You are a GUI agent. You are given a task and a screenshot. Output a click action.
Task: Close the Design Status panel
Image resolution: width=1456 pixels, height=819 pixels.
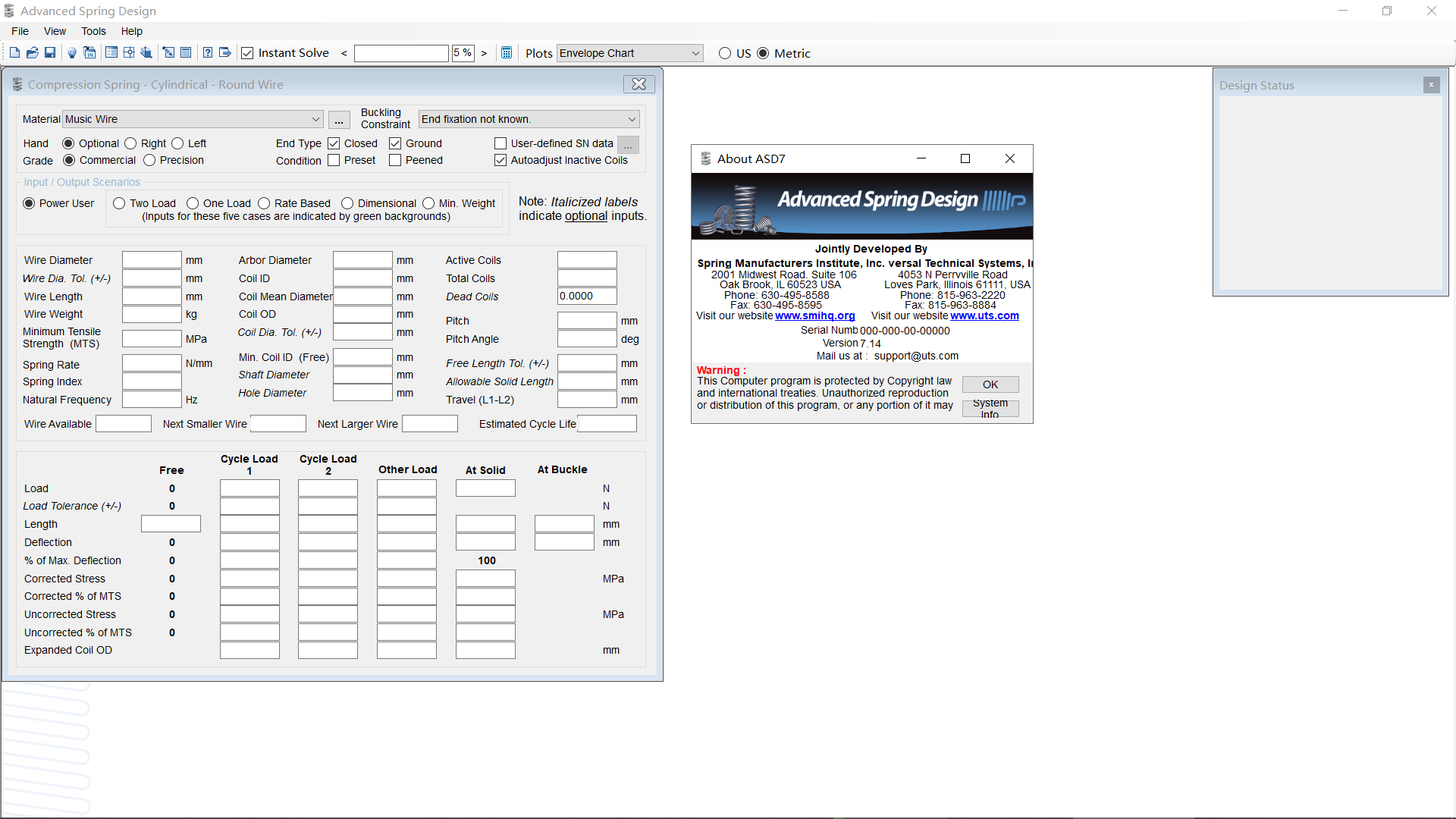pyautogui.click(x=1432, y=85)
